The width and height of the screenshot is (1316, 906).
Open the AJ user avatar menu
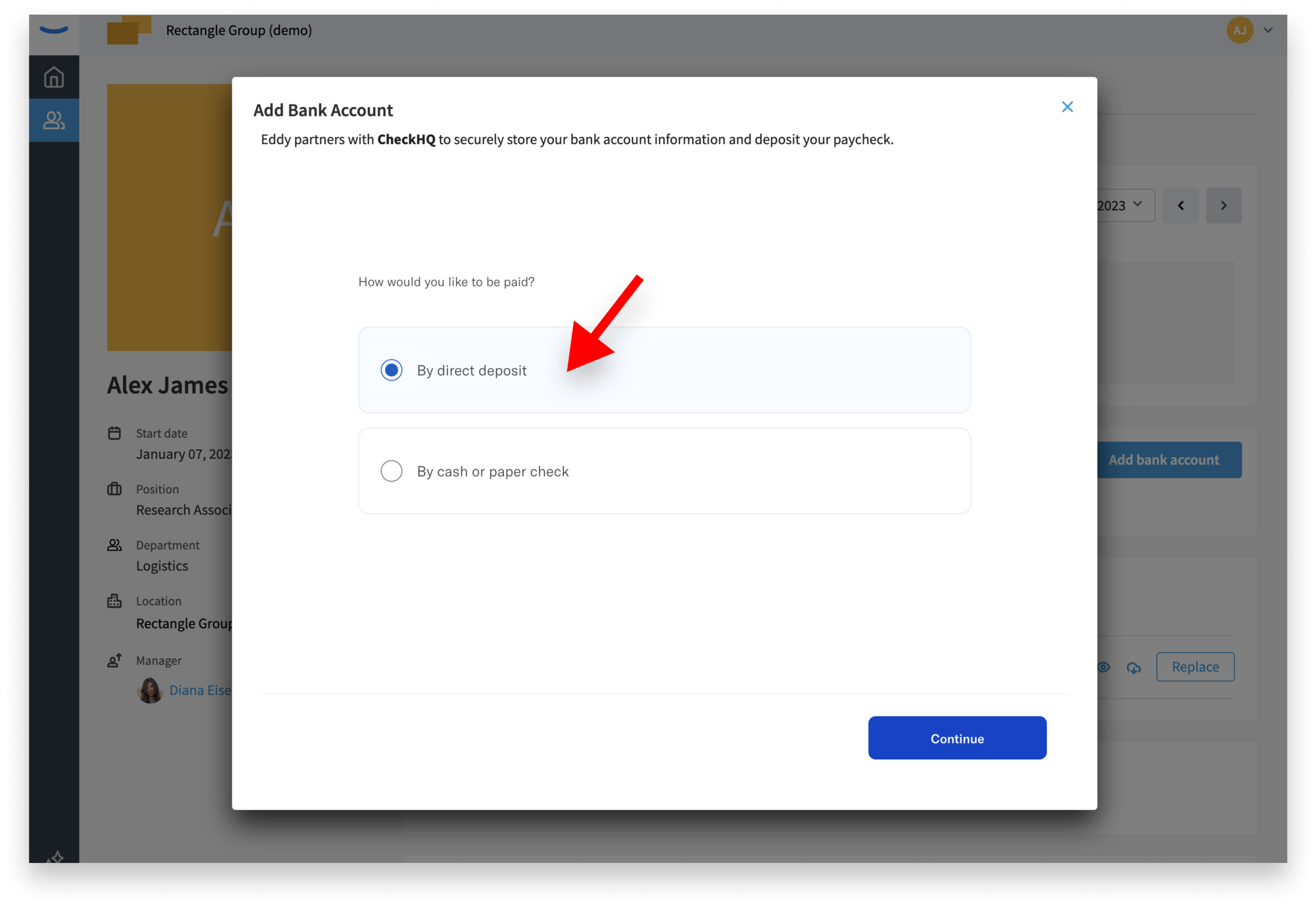[1239, 30]
